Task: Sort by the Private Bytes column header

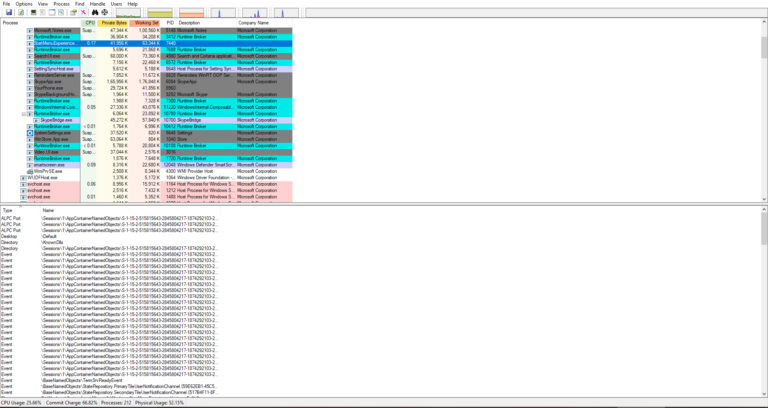Action: click(x=113, y=23)
